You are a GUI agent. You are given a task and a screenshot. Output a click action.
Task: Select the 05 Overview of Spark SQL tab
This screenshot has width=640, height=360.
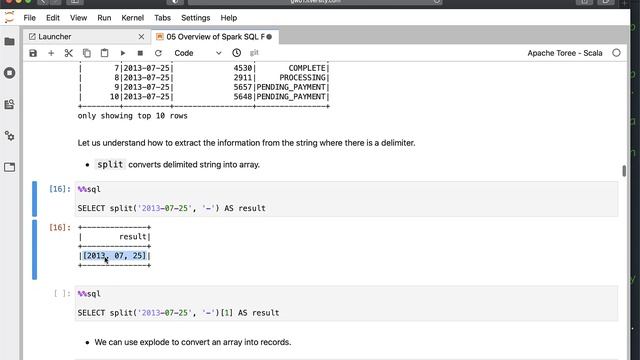tap(215, 37)
